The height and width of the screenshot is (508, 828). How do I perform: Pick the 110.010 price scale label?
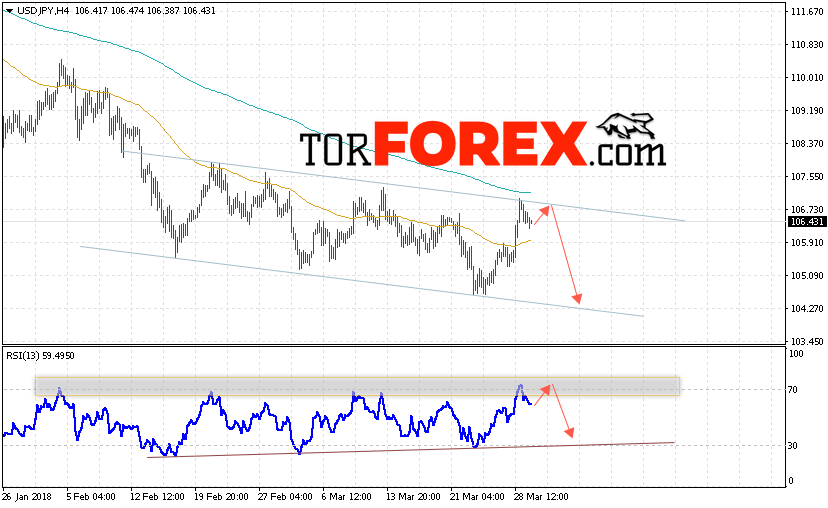pos(807,78)
